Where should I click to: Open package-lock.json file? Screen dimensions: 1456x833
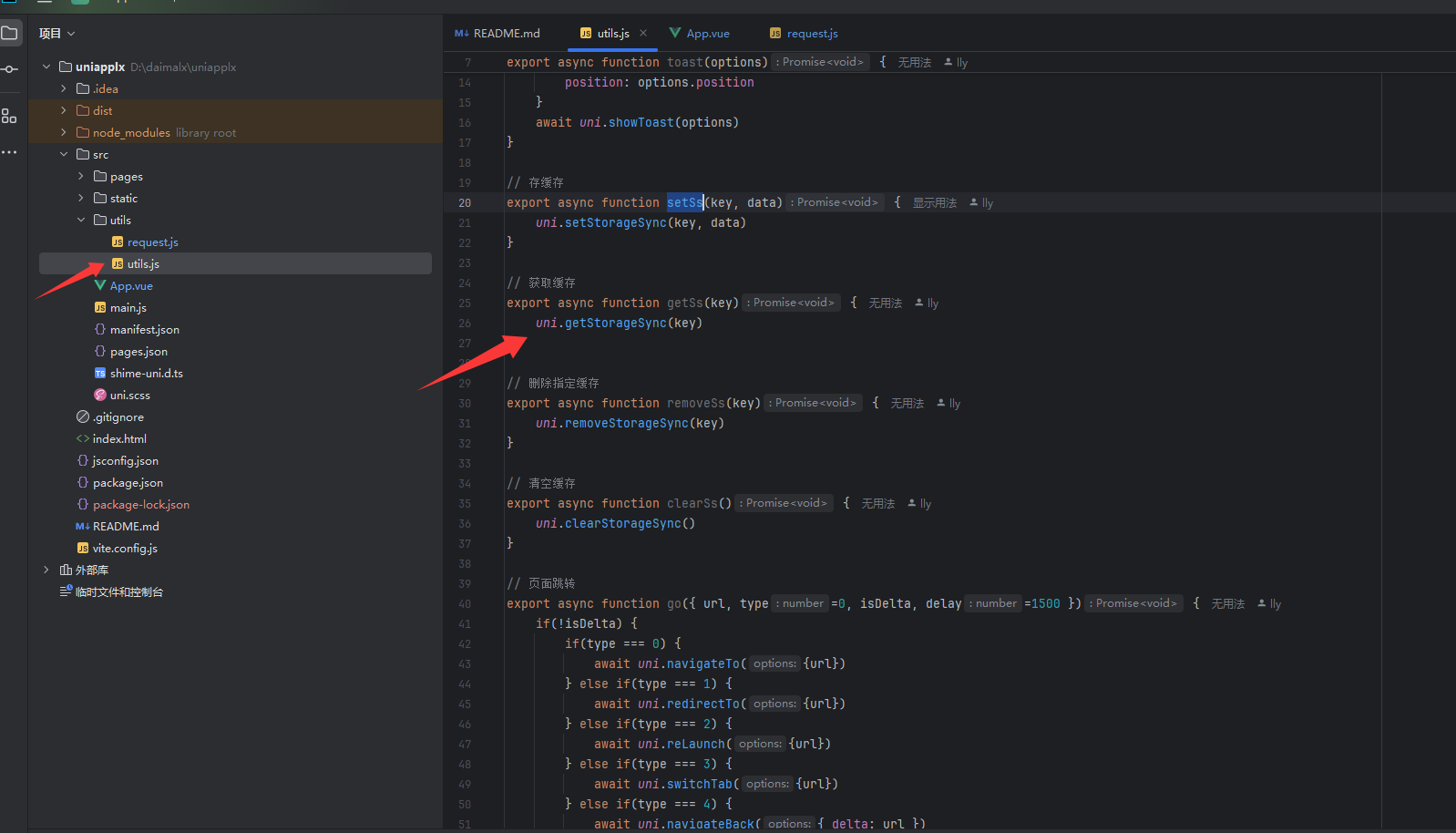[140, 504]
